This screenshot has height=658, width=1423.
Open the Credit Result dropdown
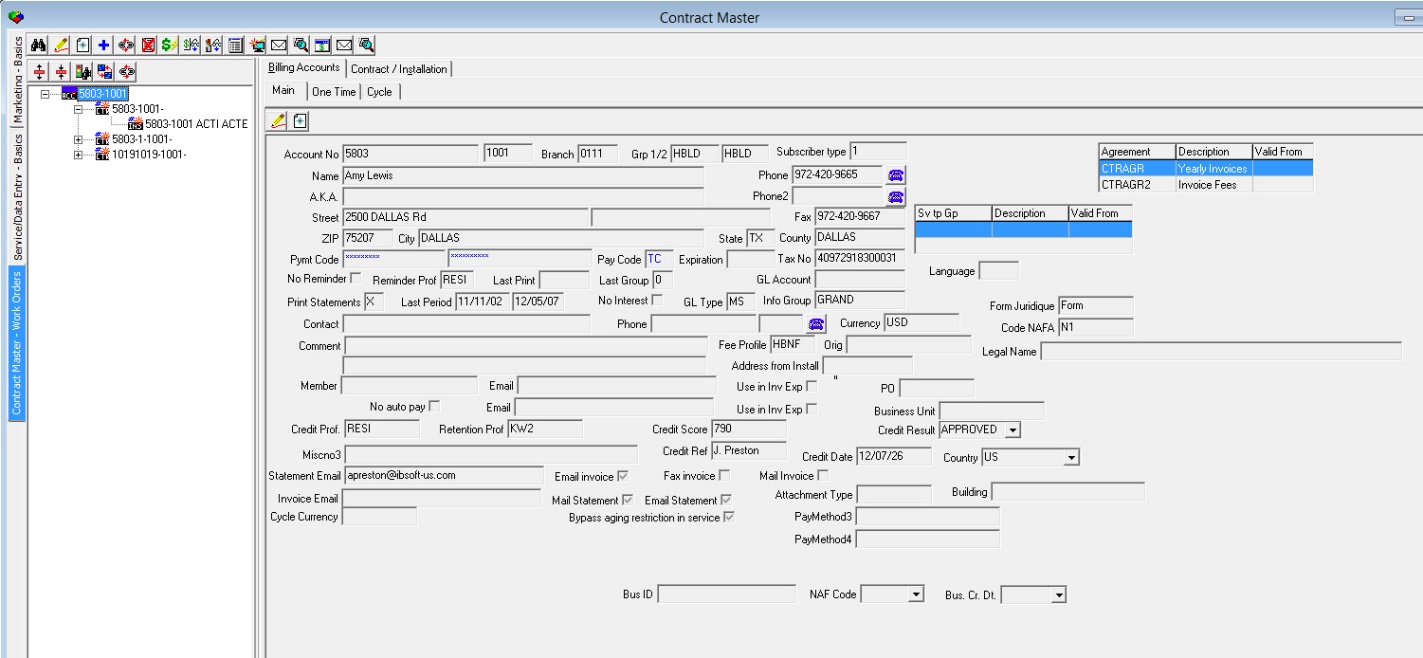1013,429
